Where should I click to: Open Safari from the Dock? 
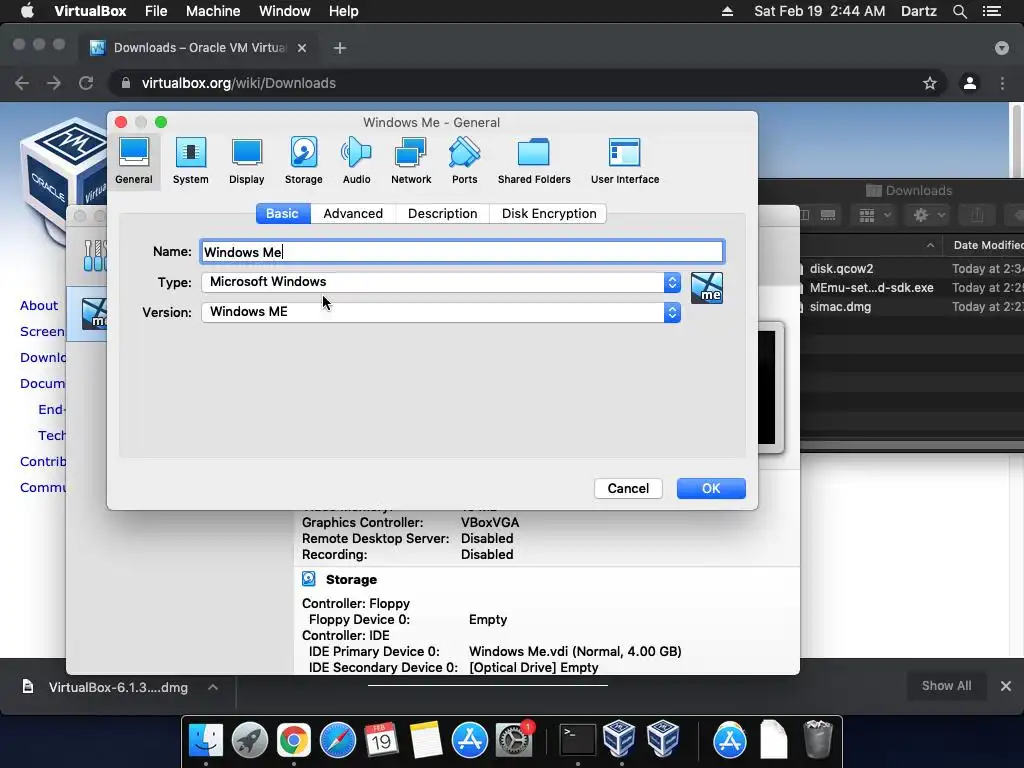click(x=338, y=740)
